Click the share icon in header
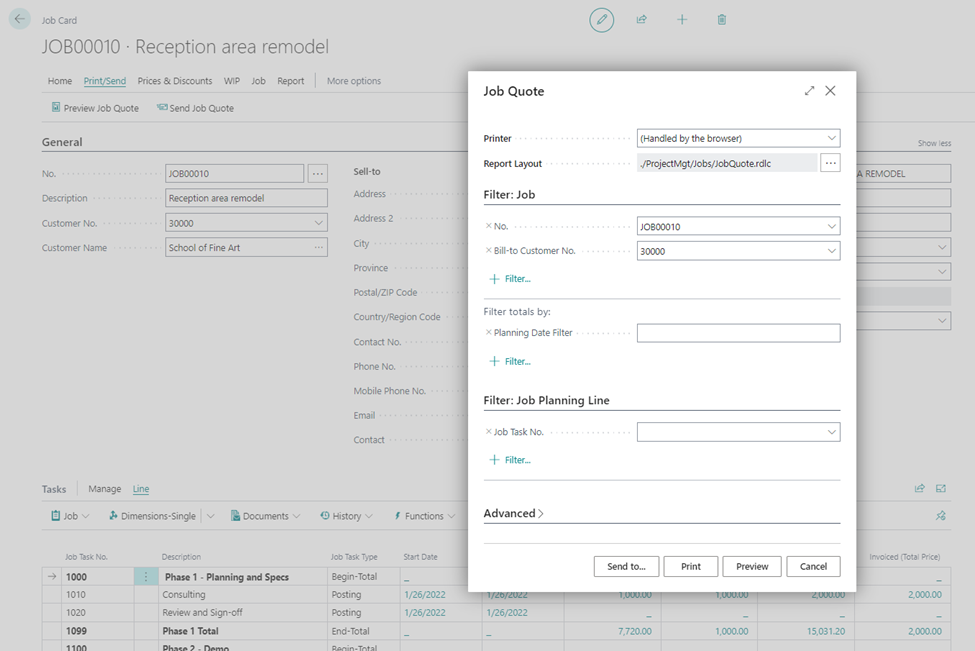This screenshot has height=651, width=975. (x=642, y=19)
